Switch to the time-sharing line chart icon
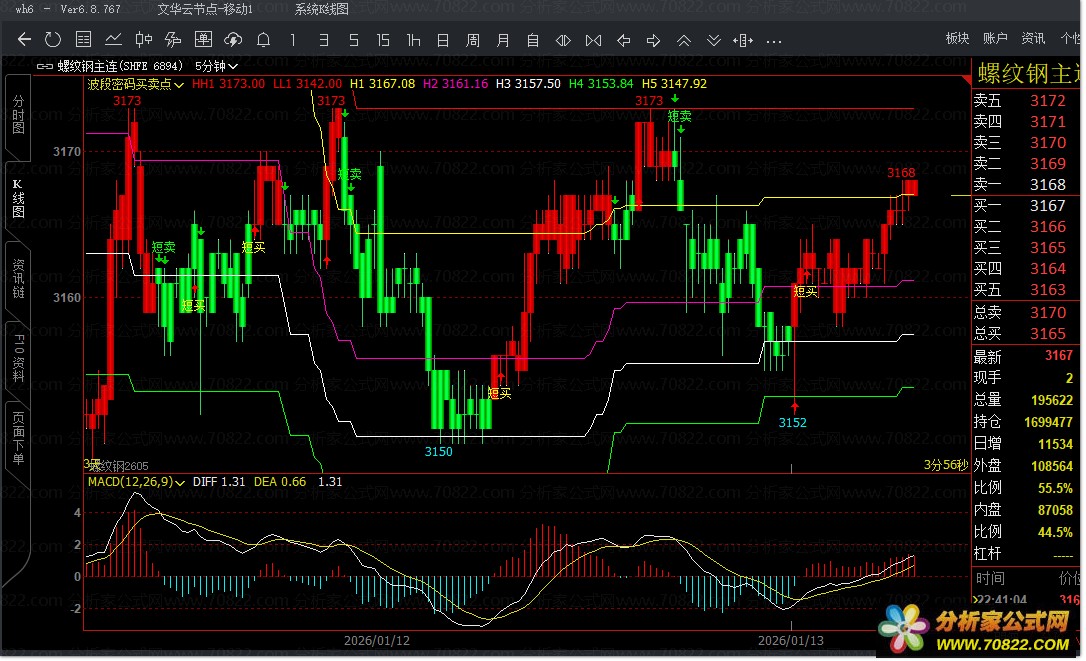Screen dimensions: 1086x661 pyautogui.click(x=114, y=40)
